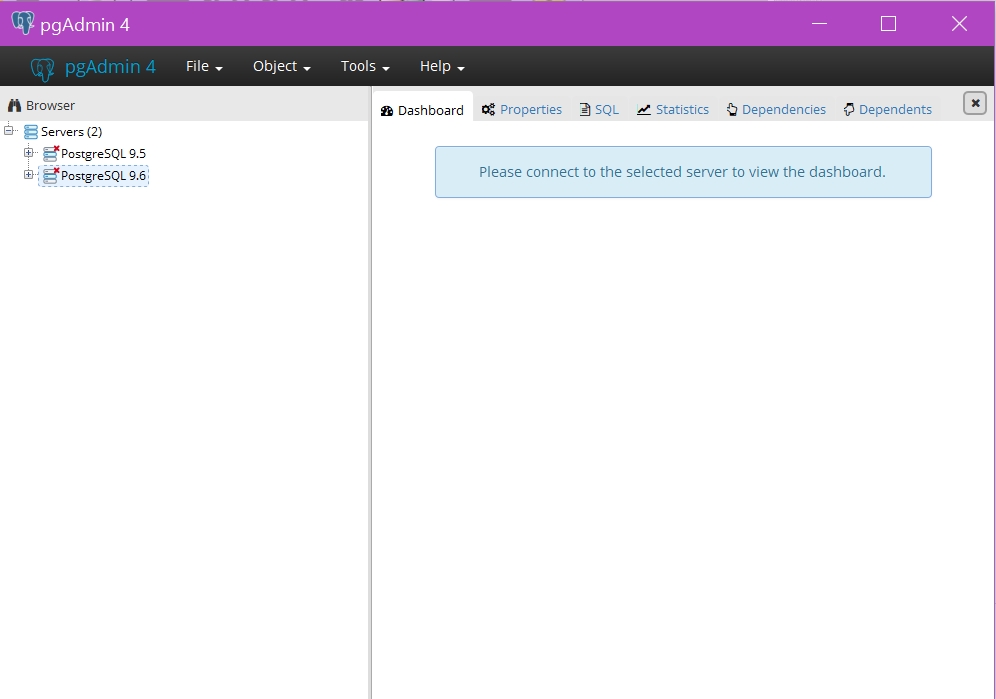Click the elephant icon in window title bar
This screenshot has height=699, width=996.
click(x=23, y=23)
